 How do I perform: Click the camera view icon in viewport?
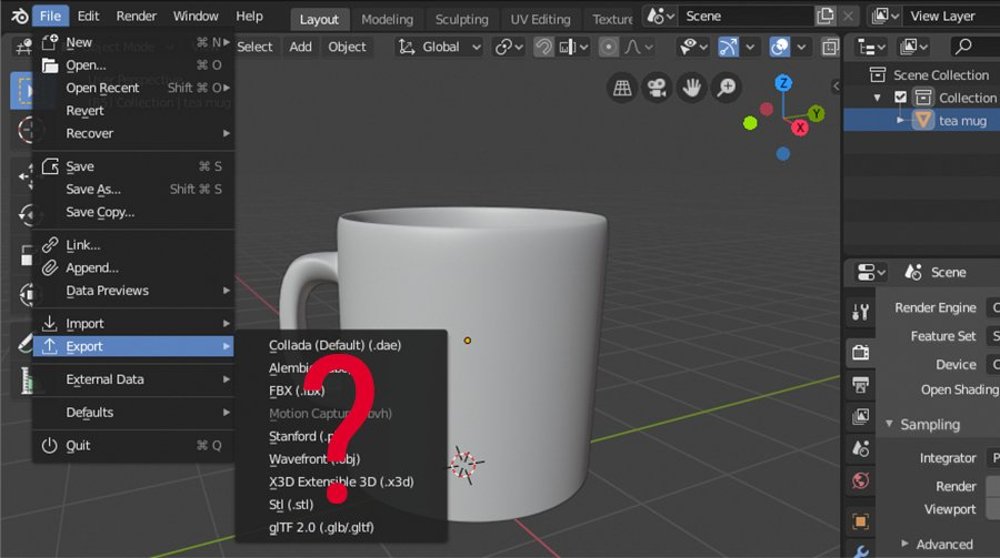tap(656, 88)
